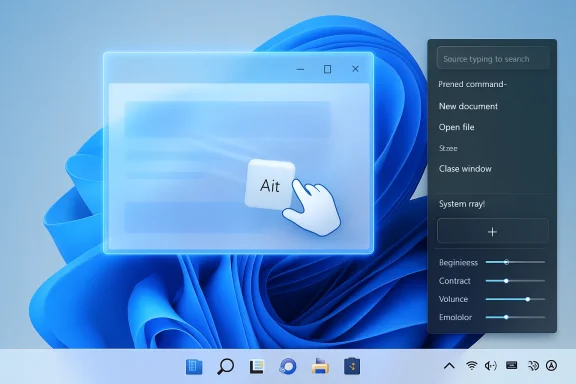The height and width of the screenshot is (384, 576).
Task: Show hidden tray icons chevron
Action: 449,366
